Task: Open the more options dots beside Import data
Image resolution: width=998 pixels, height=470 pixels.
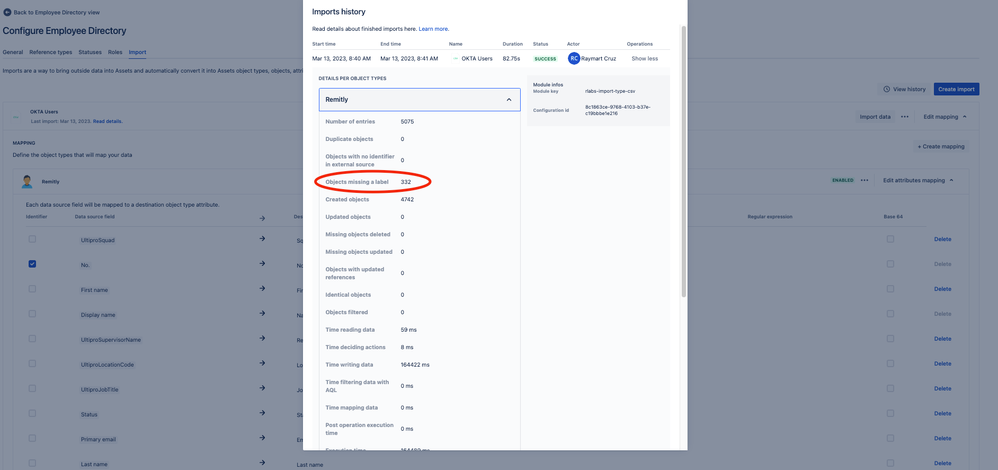Action: pos(904,117)
